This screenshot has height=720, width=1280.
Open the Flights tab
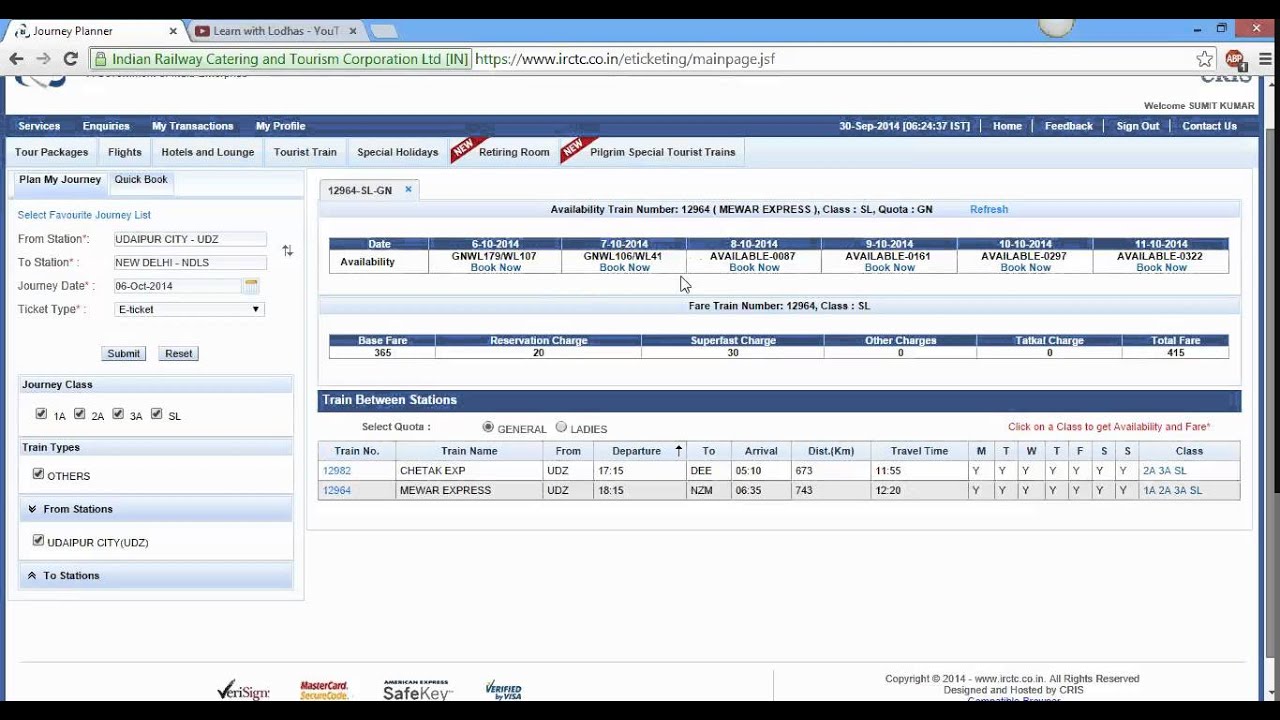point(125,152)
